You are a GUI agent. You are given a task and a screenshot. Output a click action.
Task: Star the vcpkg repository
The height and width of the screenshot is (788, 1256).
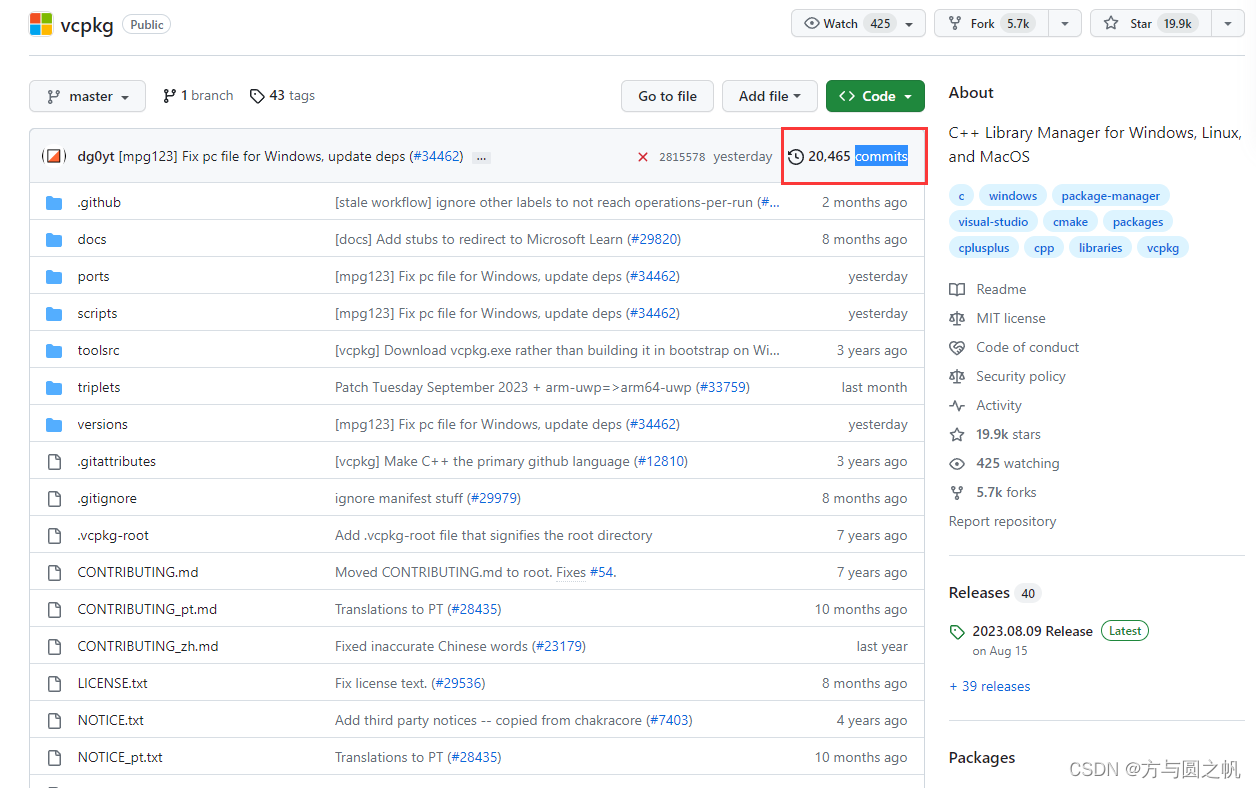(x=1150, y=24)
